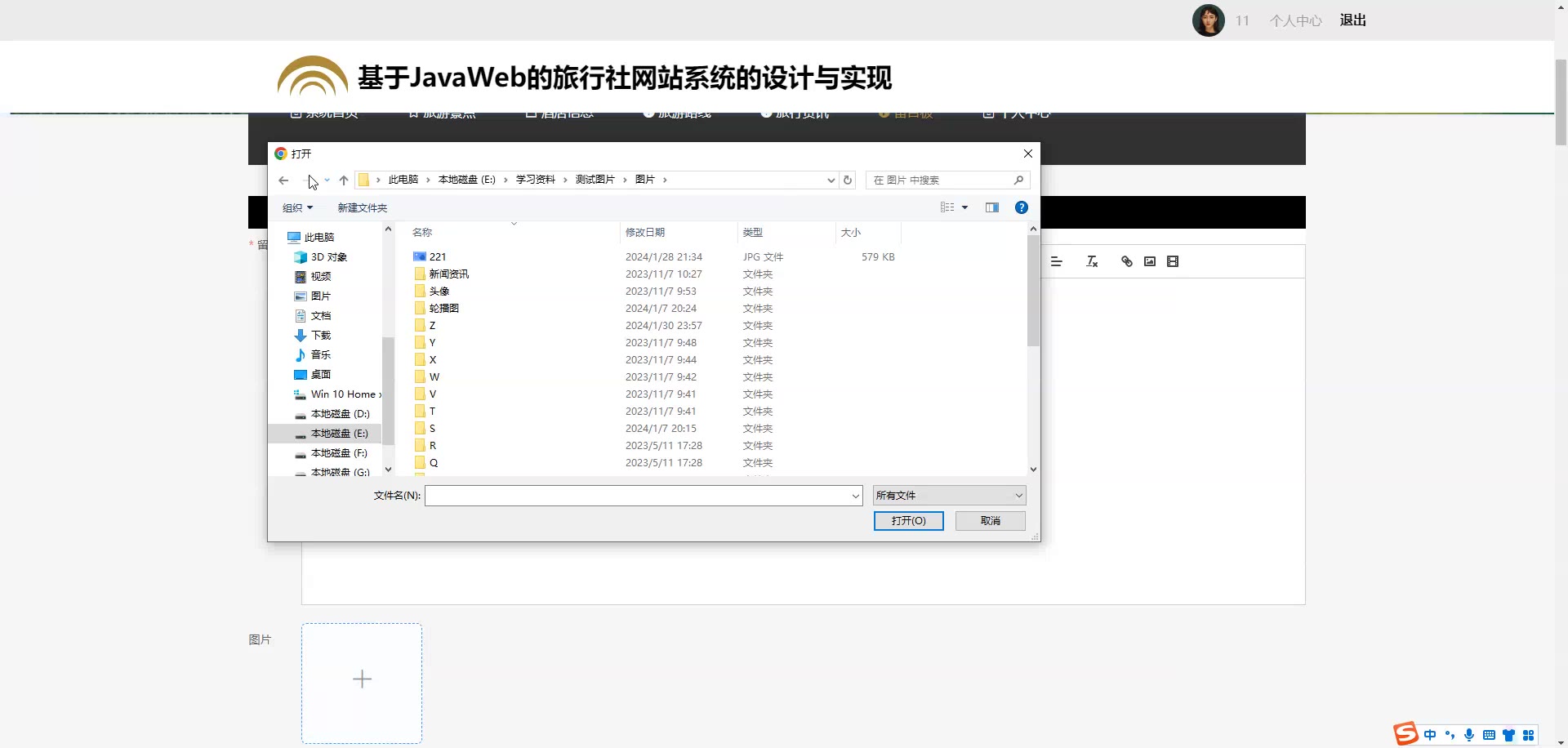The height and width of the screenshot is (748, 1568).
Task: Expand the chevron after 学习资料 in the path
Action: click(x=565, y=180)
